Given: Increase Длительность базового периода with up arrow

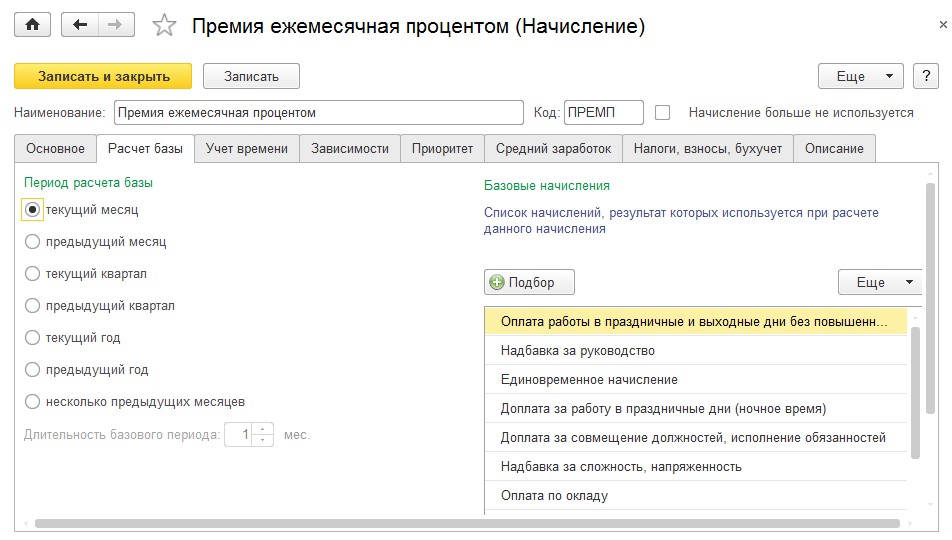Looking at the screenshot, I should [x=262, y=429].
